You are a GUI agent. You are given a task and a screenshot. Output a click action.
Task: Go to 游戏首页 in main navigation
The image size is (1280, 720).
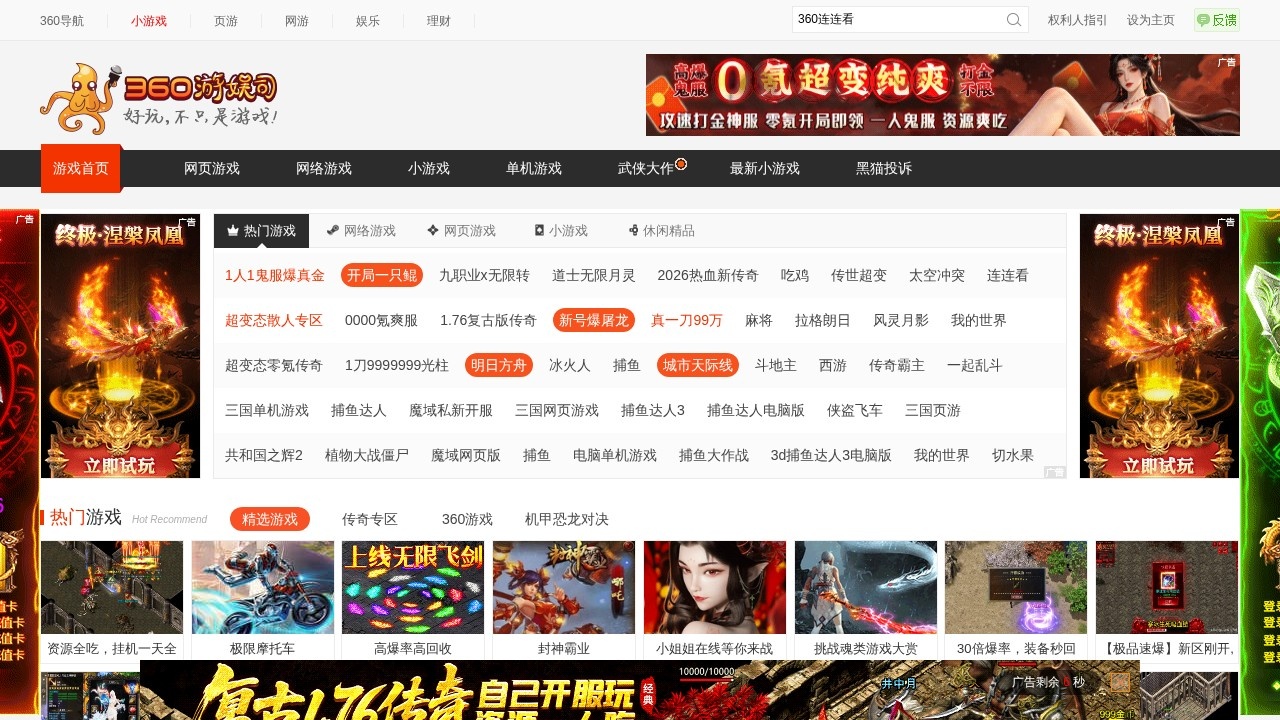pyautogui.click(x=81, y=168)
